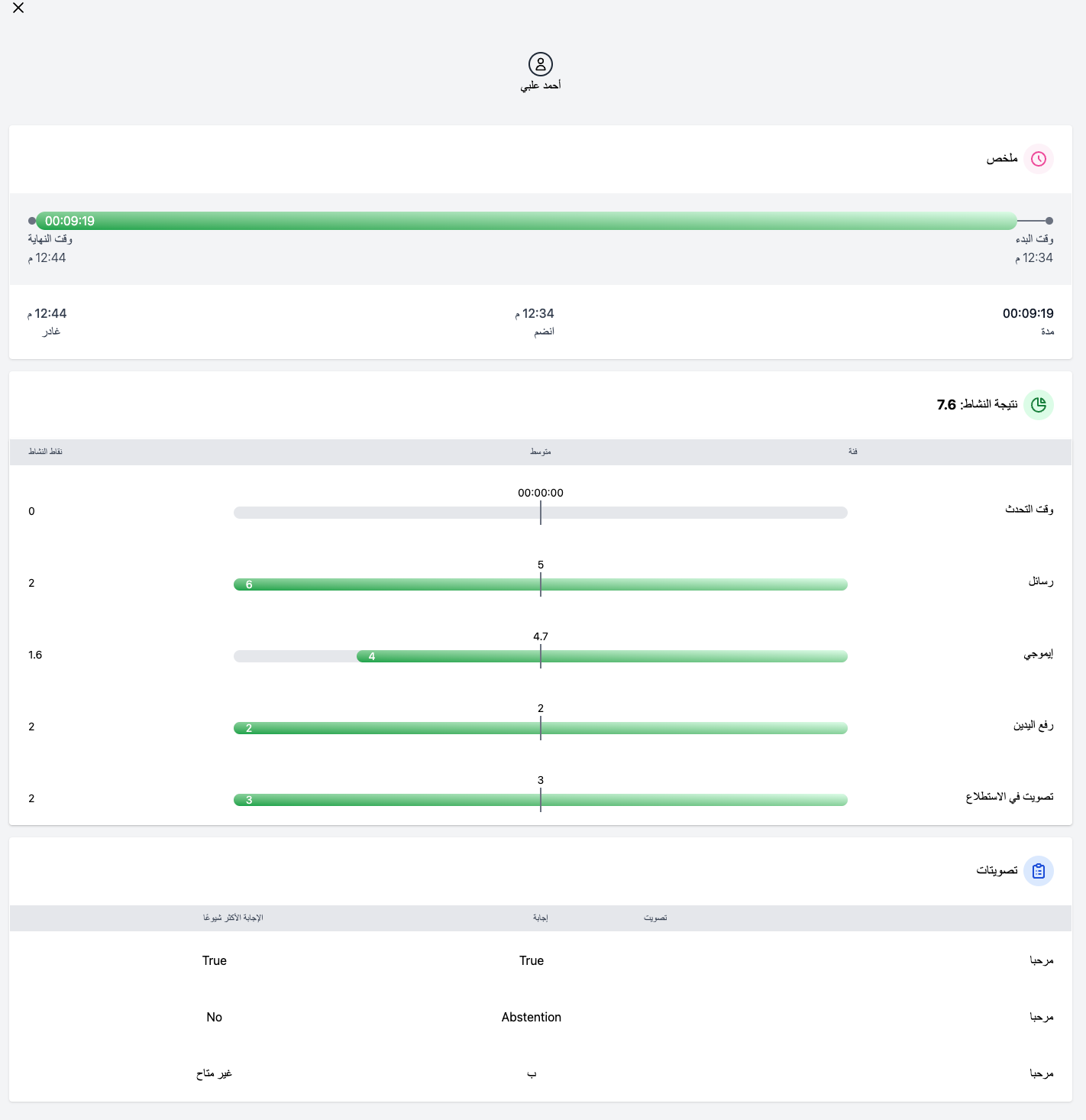This screenshot has height=1120, width=1086.
Task: Click the timeline end dot above وقت النهاية
Action: pos(32,221)
